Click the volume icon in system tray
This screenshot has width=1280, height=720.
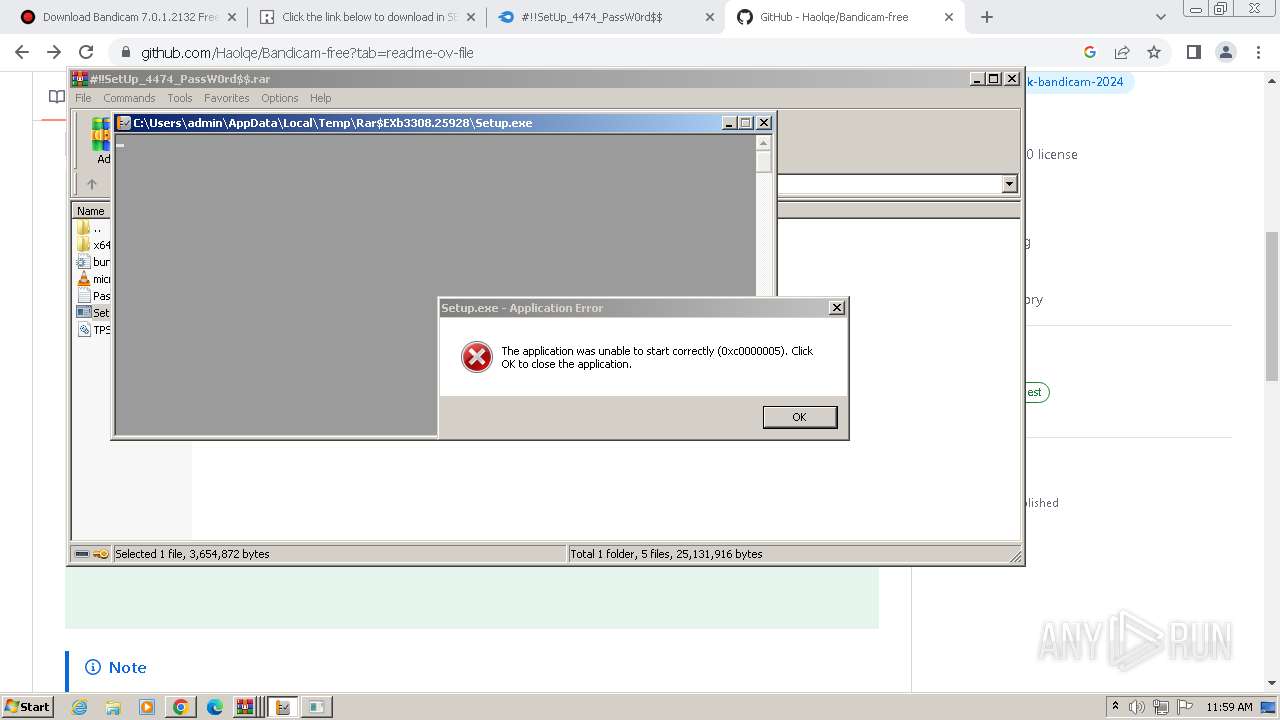[x=1137, y=707]
